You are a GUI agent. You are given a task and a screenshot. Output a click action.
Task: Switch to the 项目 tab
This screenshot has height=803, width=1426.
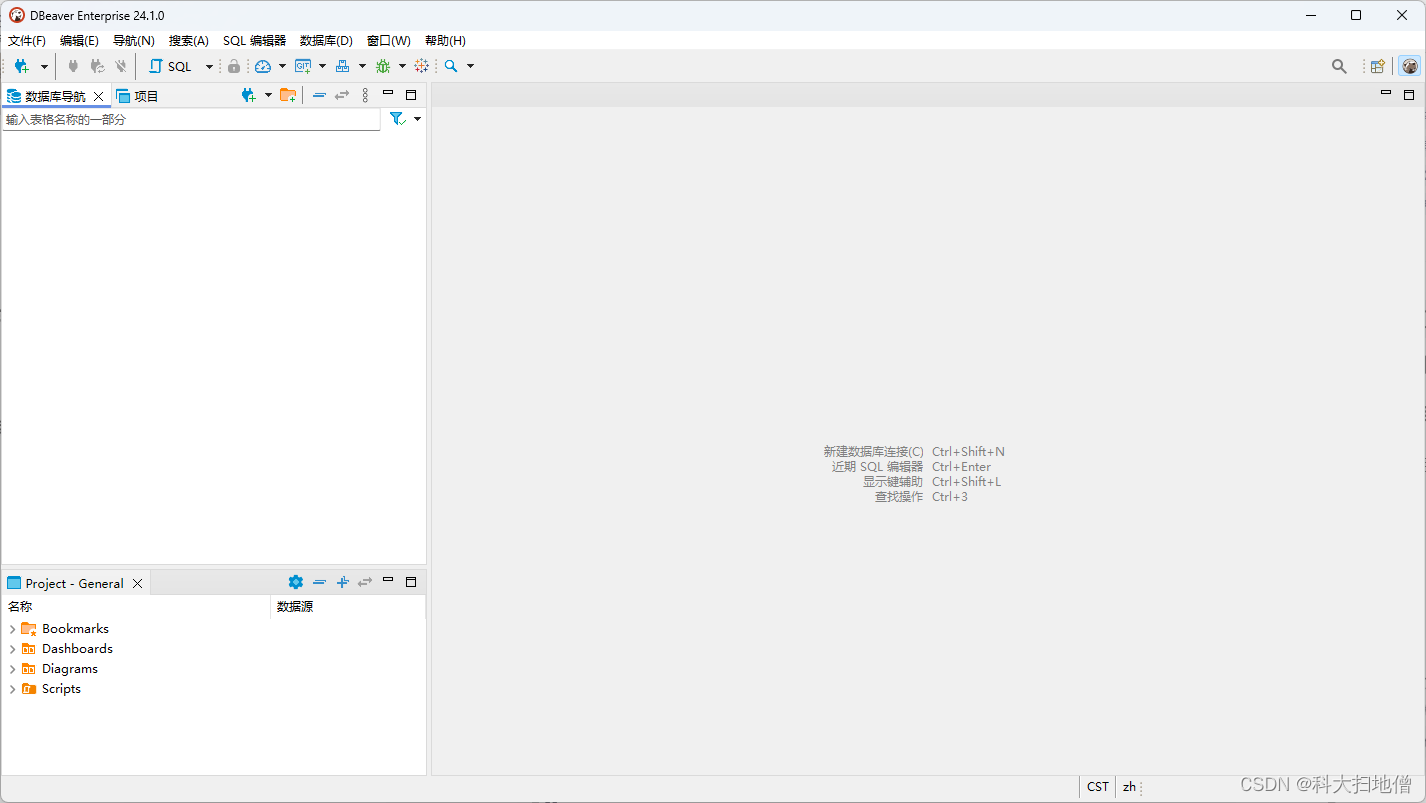click(138, 96)
